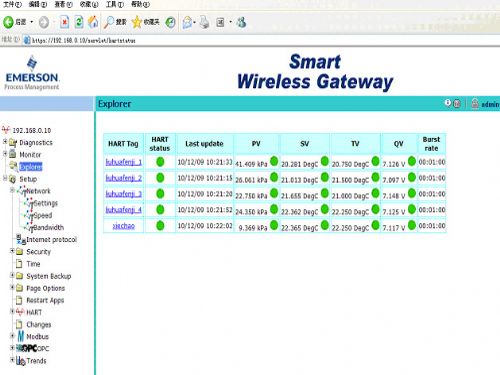This screenshot has height=375, width=500.
Task: Click the browser Forward arrow icon
Action: pos(44,22)
